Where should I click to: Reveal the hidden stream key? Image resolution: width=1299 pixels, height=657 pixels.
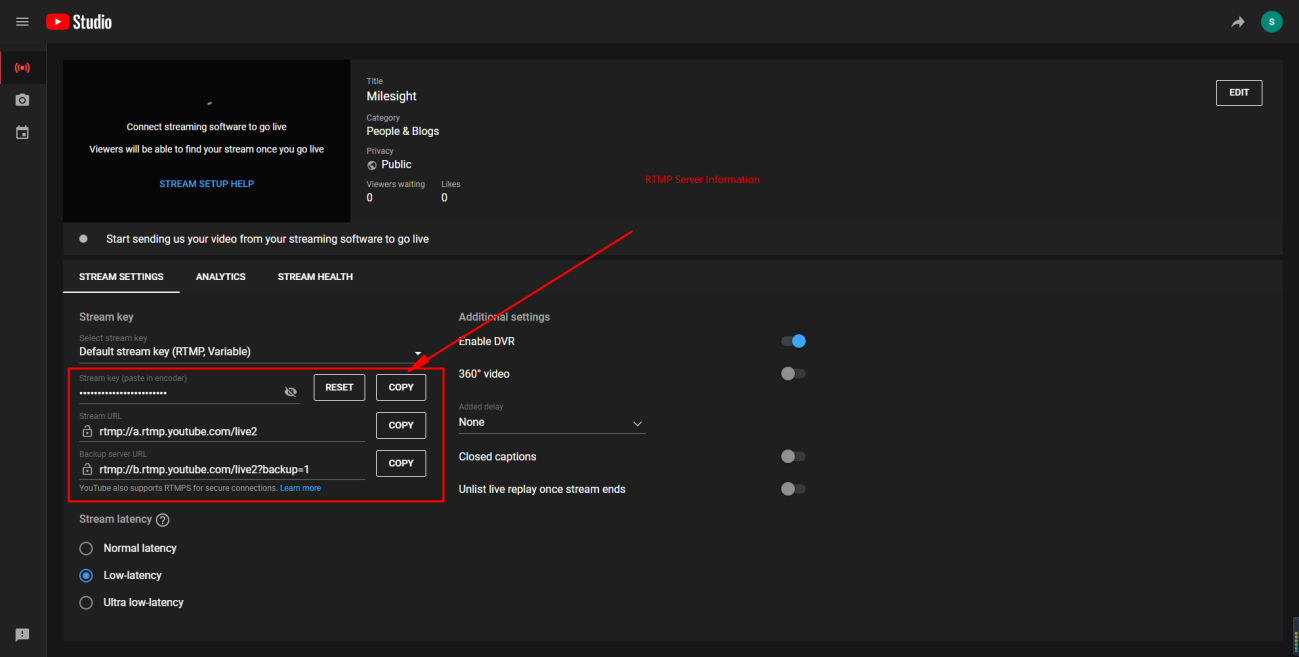click(291, 392)
